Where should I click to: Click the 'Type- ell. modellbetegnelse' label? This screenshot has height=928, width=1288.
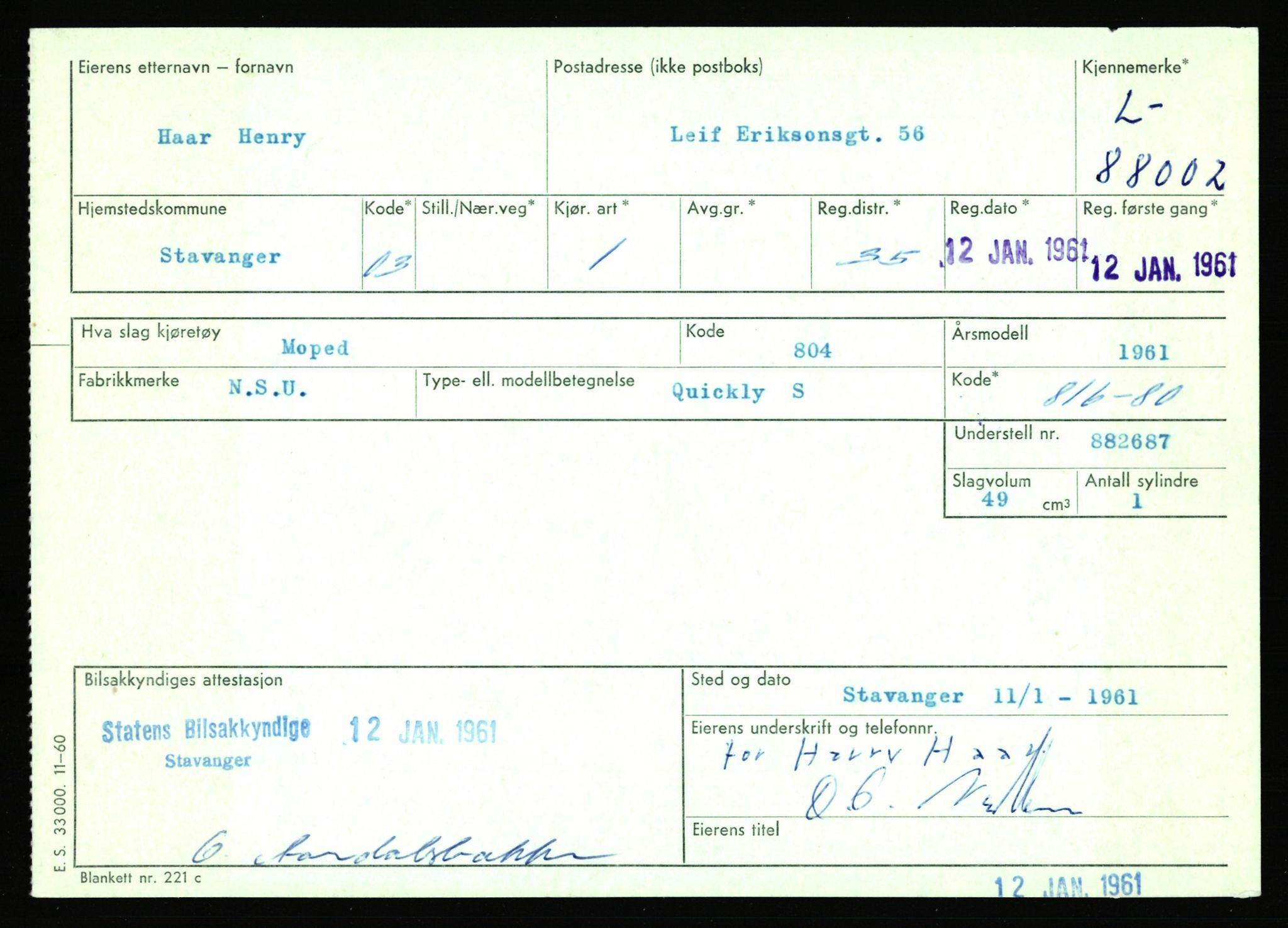tap(528, 381)
